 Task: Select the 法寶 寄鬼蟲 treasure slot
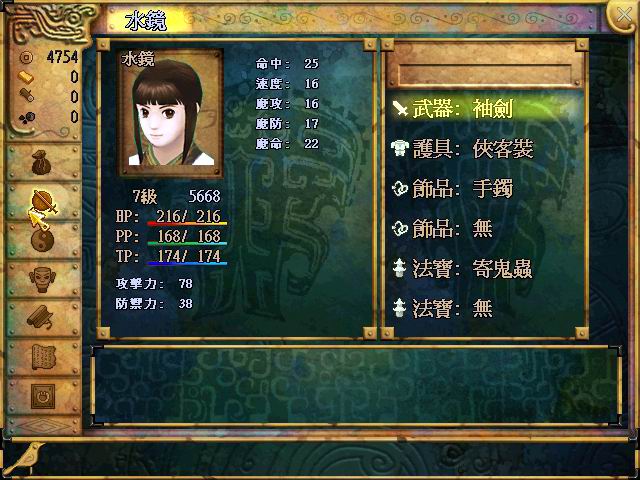click(x=486, y=269)
